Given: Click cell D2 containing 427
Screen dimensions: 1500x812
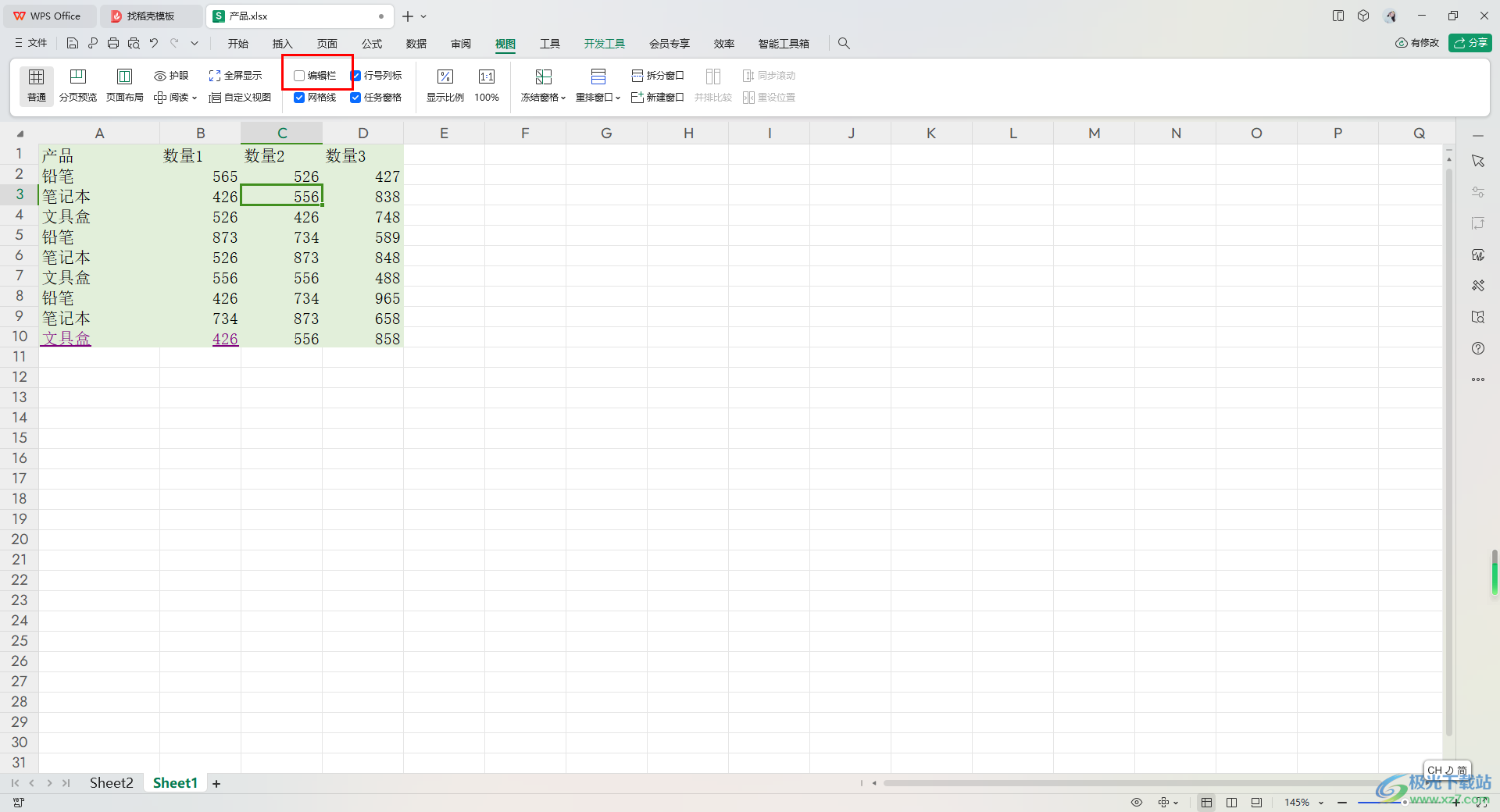Looking at the screenshot, I should coord(363,176).
